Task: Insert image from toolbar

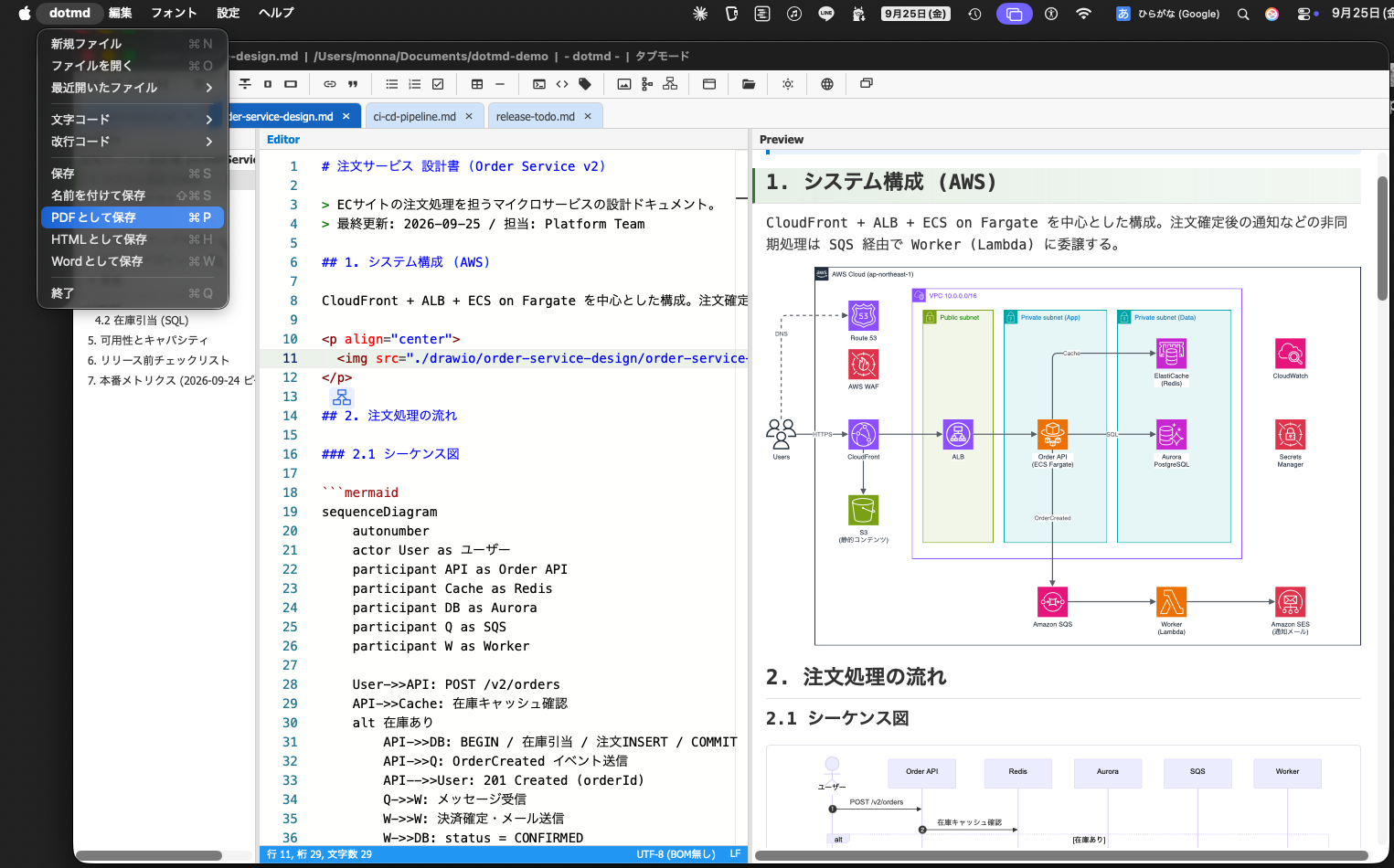Action: [x=624, y=84]
